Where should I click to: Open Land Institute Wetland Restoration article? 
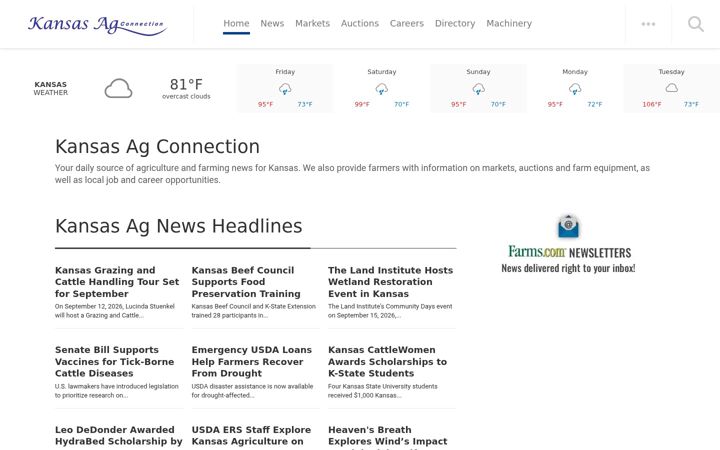click(390, 282)
